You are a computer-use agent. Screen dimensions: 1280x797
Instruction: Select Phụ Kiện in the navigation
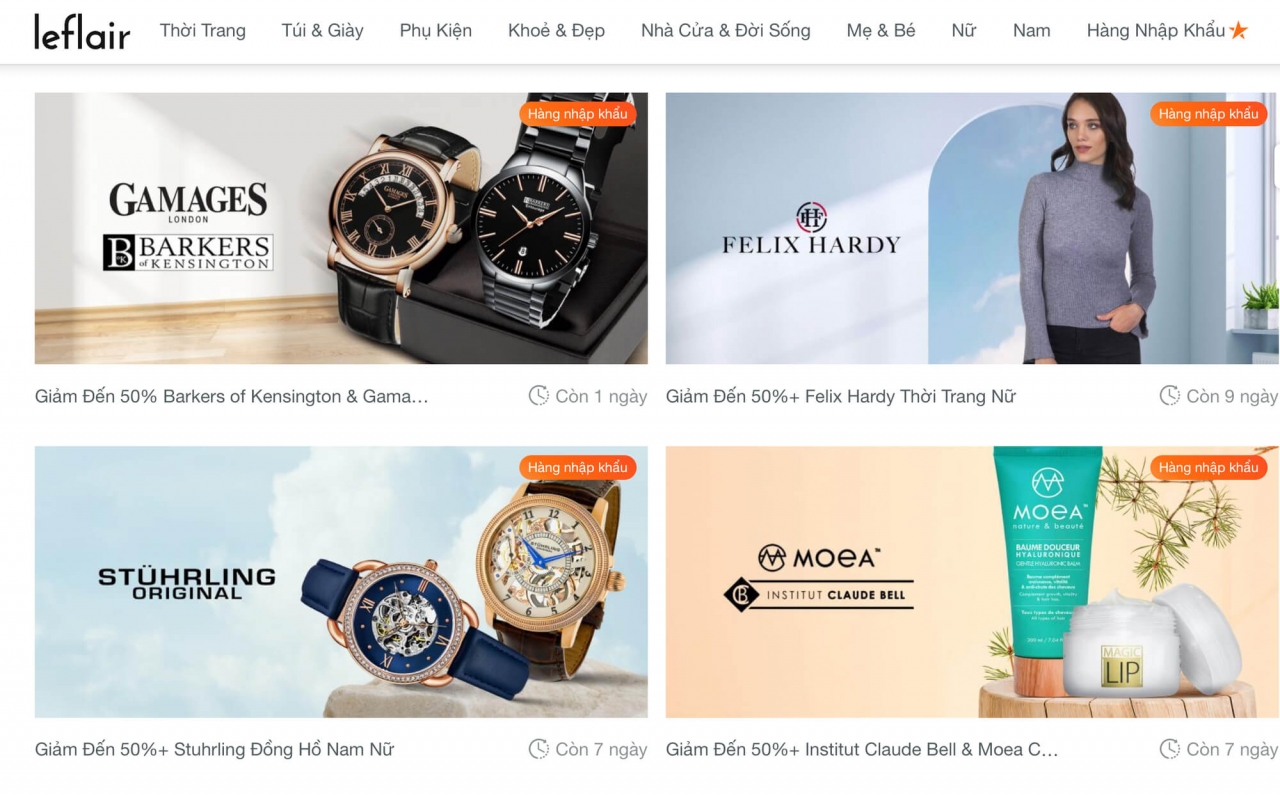(x=436, y=31)
